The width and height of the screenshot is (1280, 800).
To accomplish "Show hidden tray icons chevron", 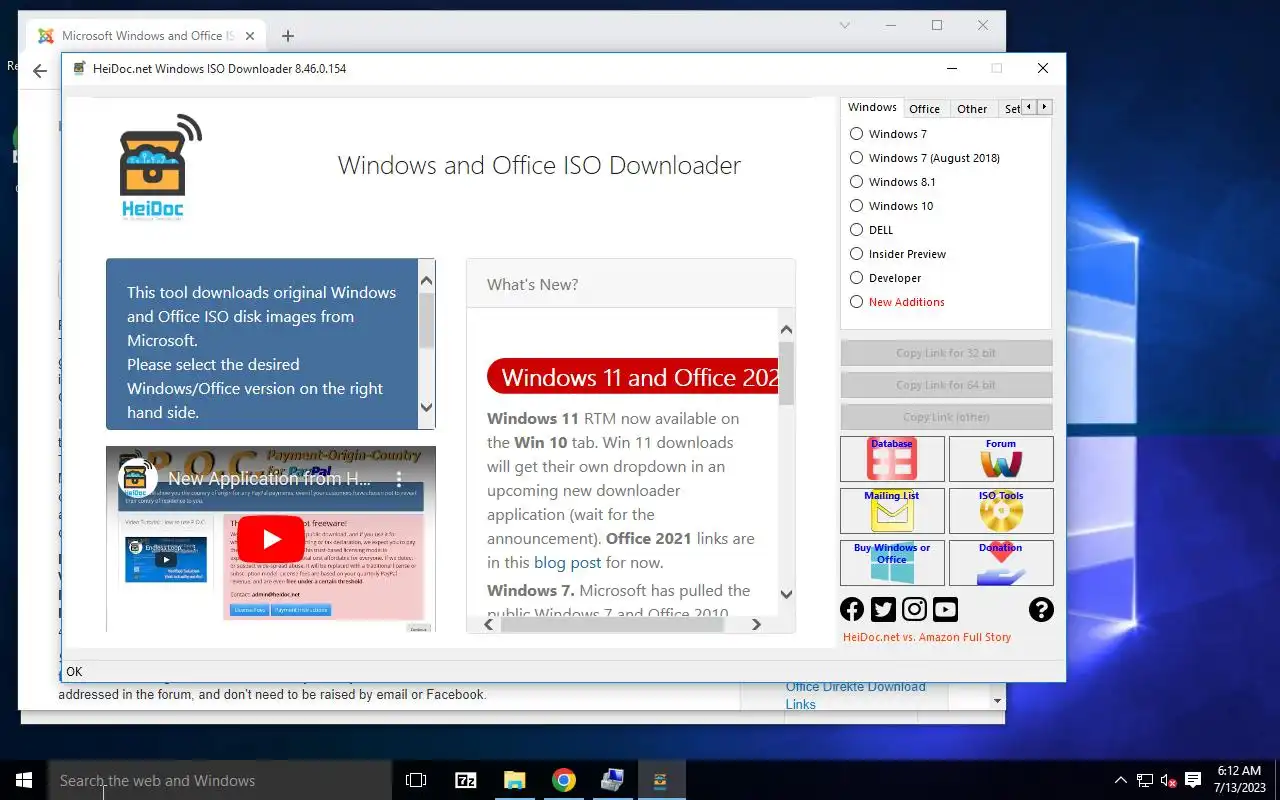I will (1120, 780).
